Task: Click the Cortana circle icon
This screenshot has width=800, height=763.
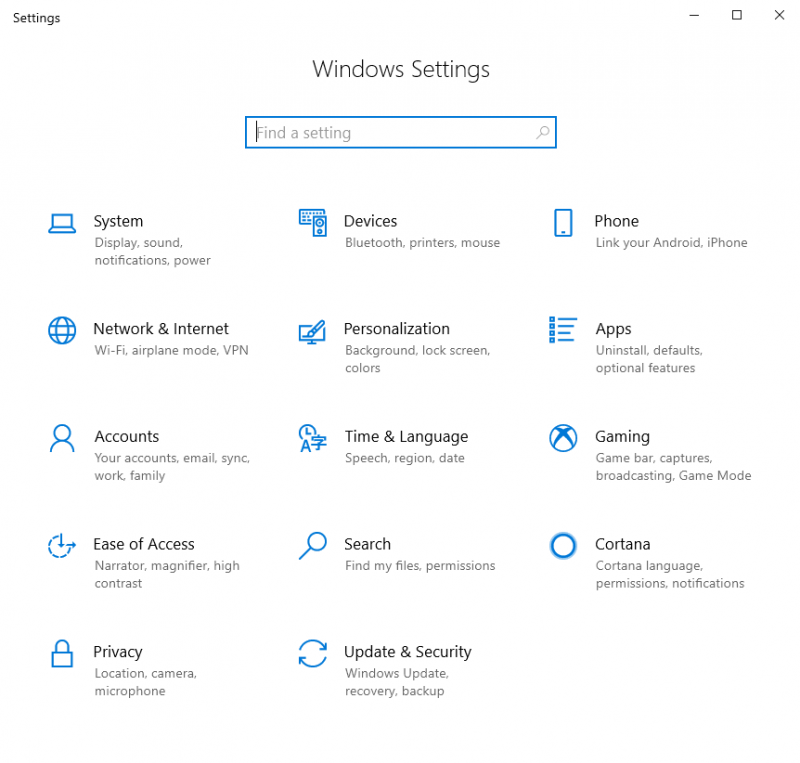Action: tap(563, 546)
